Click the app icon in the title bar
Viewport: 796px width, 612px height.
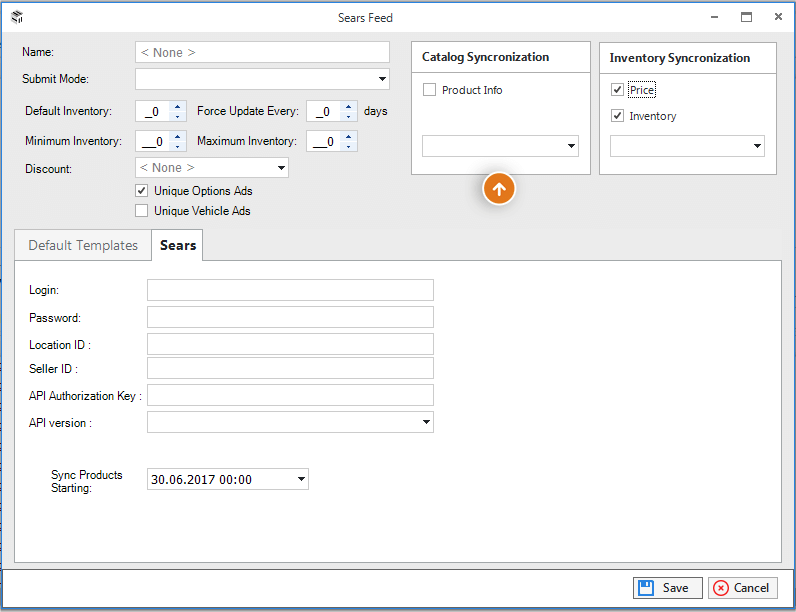click(17, 17)
